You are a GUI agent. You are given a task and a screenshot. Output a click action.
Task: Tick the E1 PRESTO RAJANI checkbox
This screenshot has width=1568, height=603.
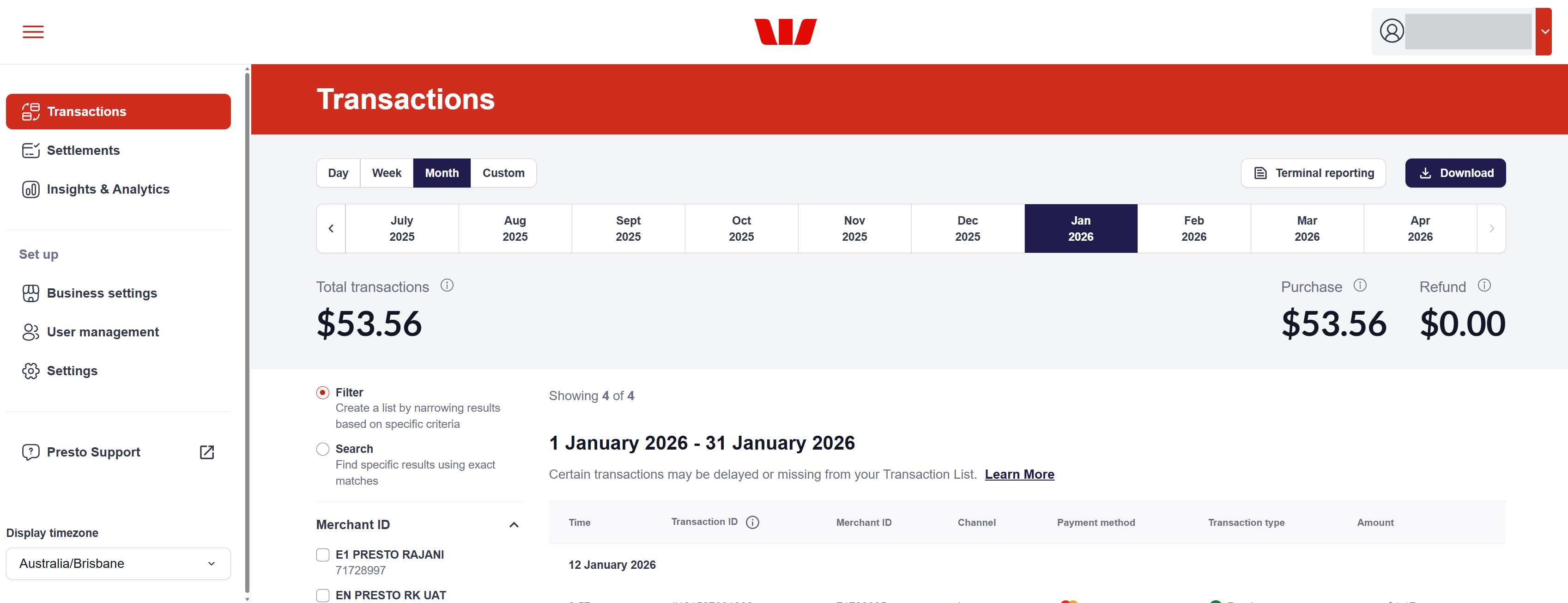click(323, 554)
